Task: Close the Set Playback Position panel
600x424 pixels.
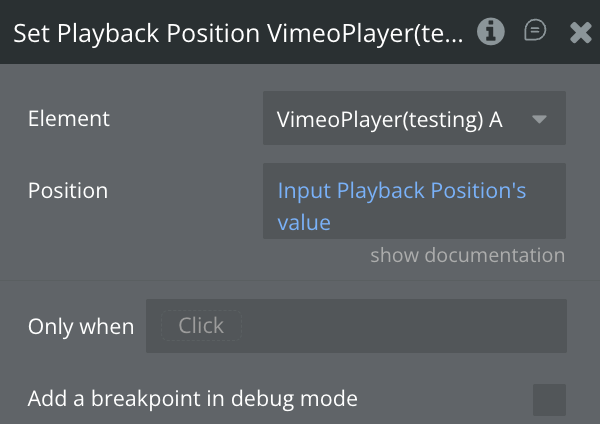Action: pyautogui.click(x=581, y=32)
